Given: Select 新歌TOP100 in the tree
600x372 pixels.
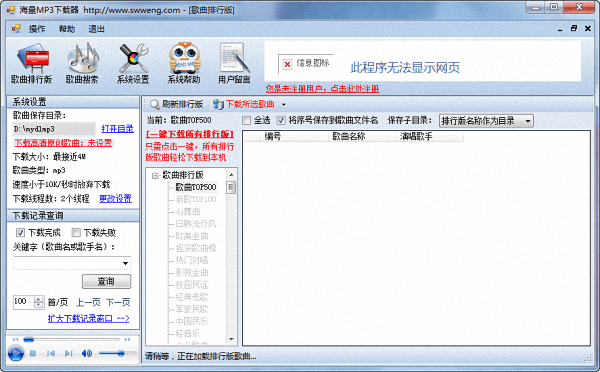Looking at the screenshot, I should (x=196, y=199).
